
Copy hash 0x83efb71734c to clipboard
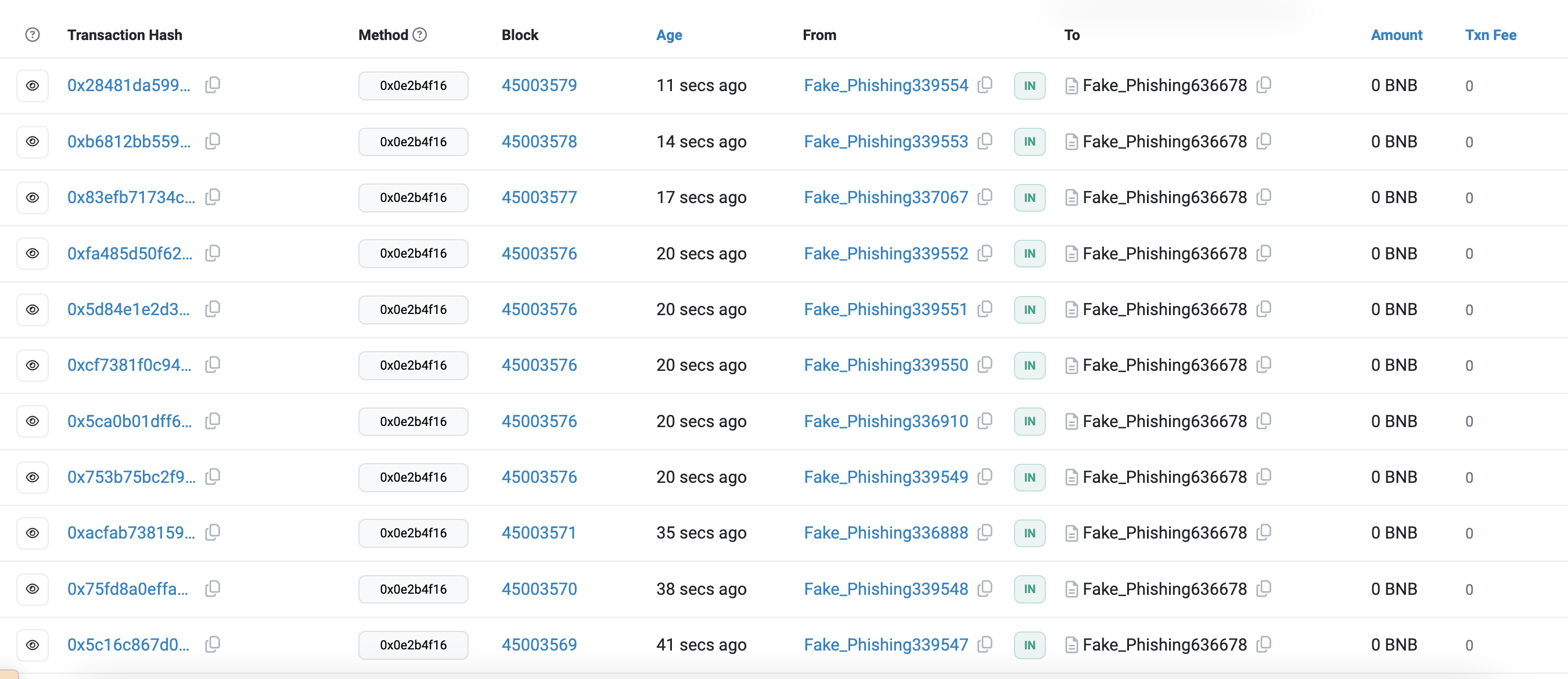click(x=213, y=197)
